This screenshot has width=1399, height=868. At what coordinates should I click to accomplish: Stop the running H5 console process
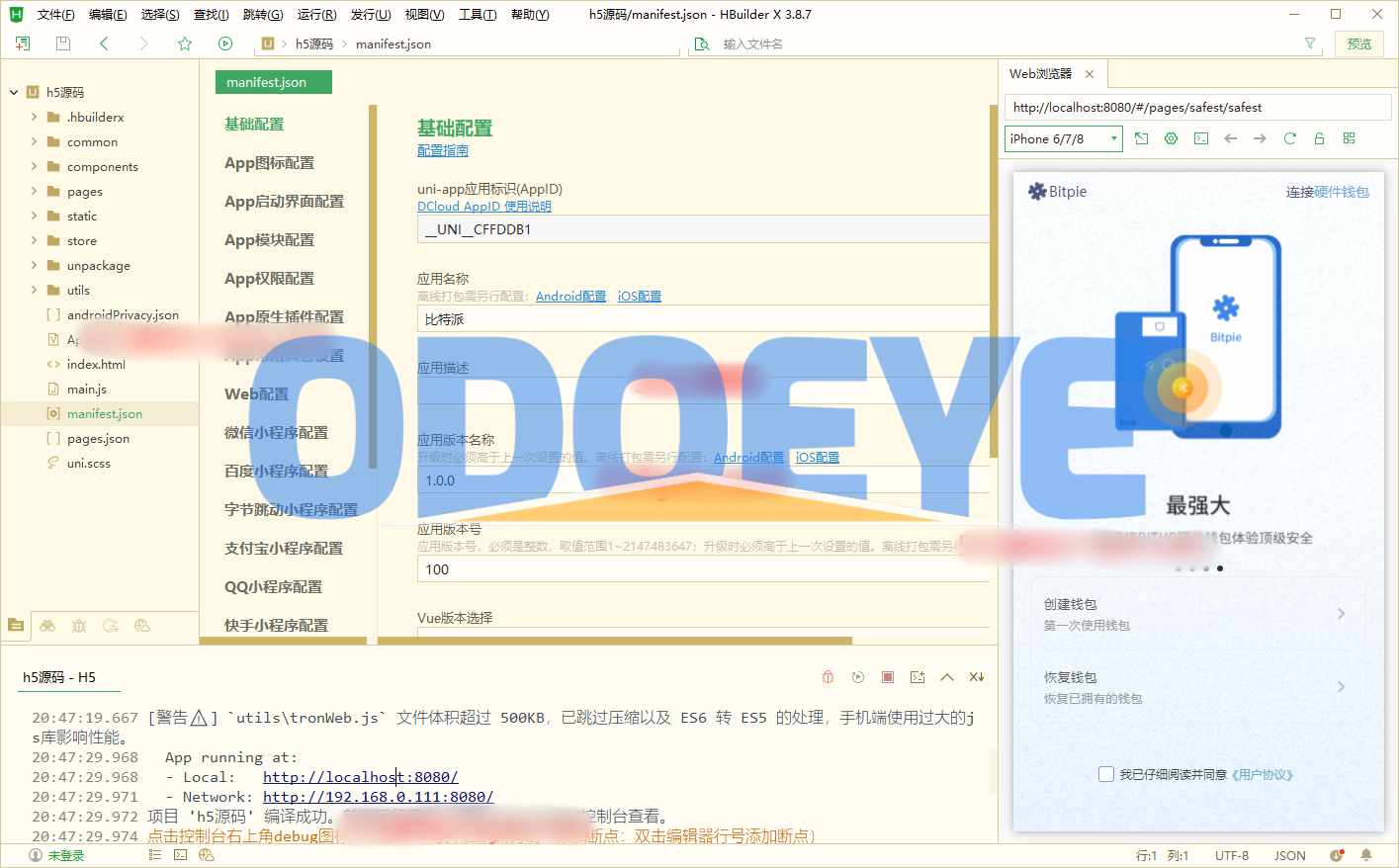coord(888,677)
